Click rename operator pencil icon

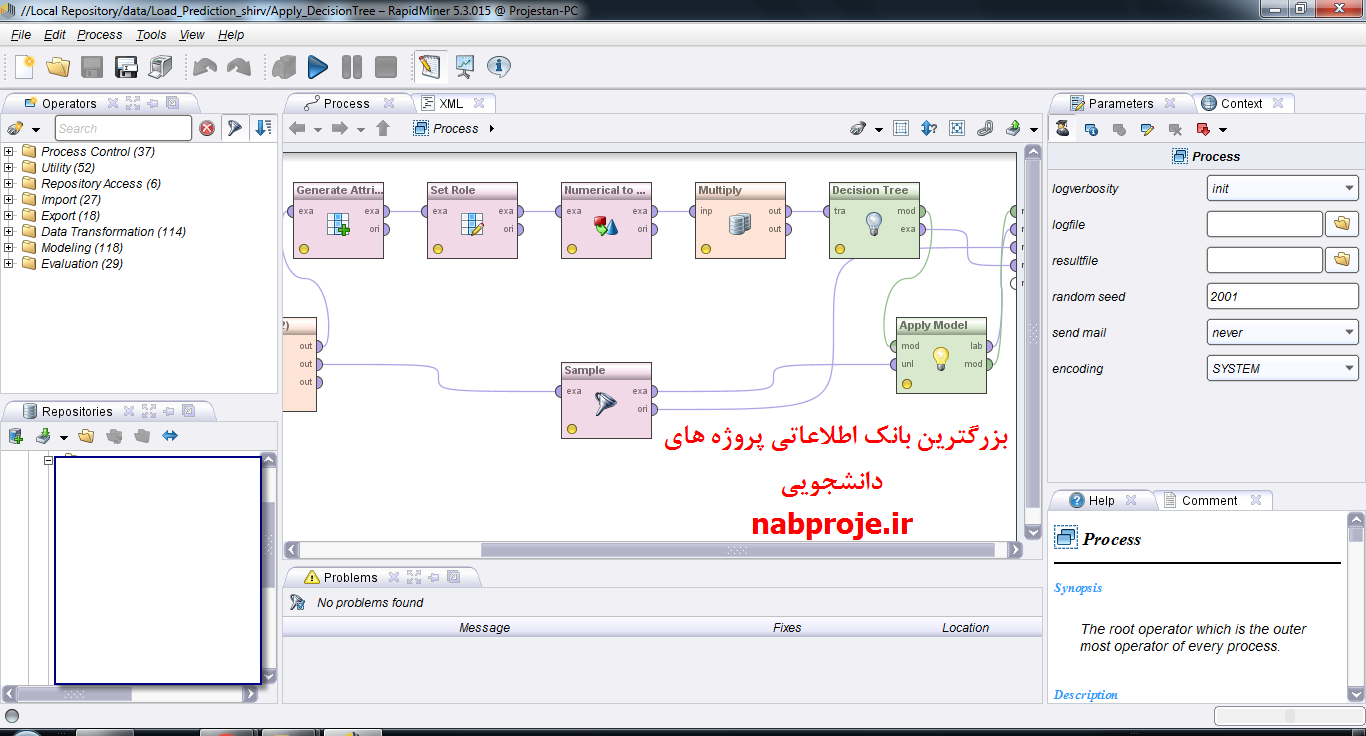coord(1147,129)
